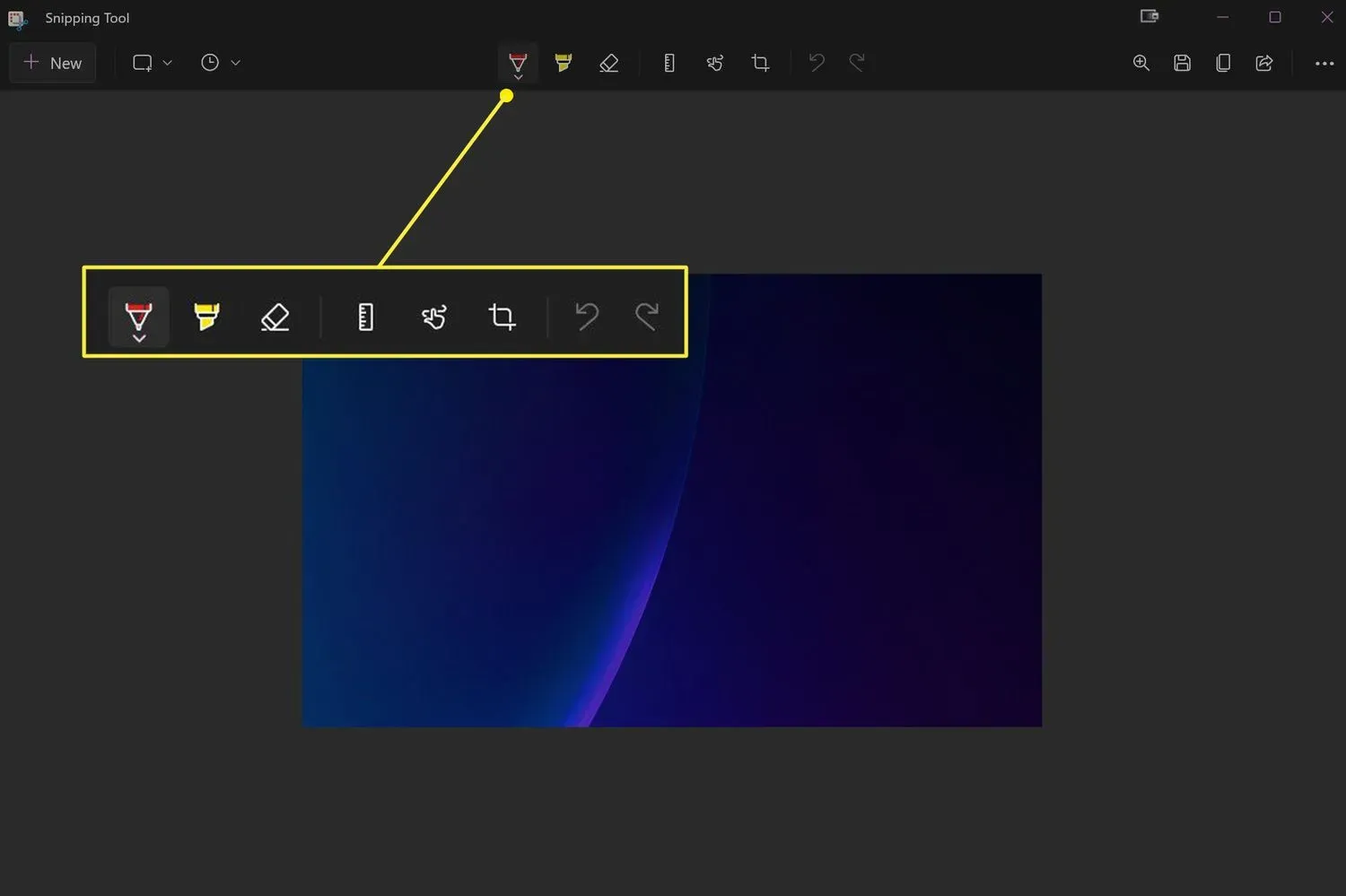Zoom the captured screenshot

click(1141, 63)
